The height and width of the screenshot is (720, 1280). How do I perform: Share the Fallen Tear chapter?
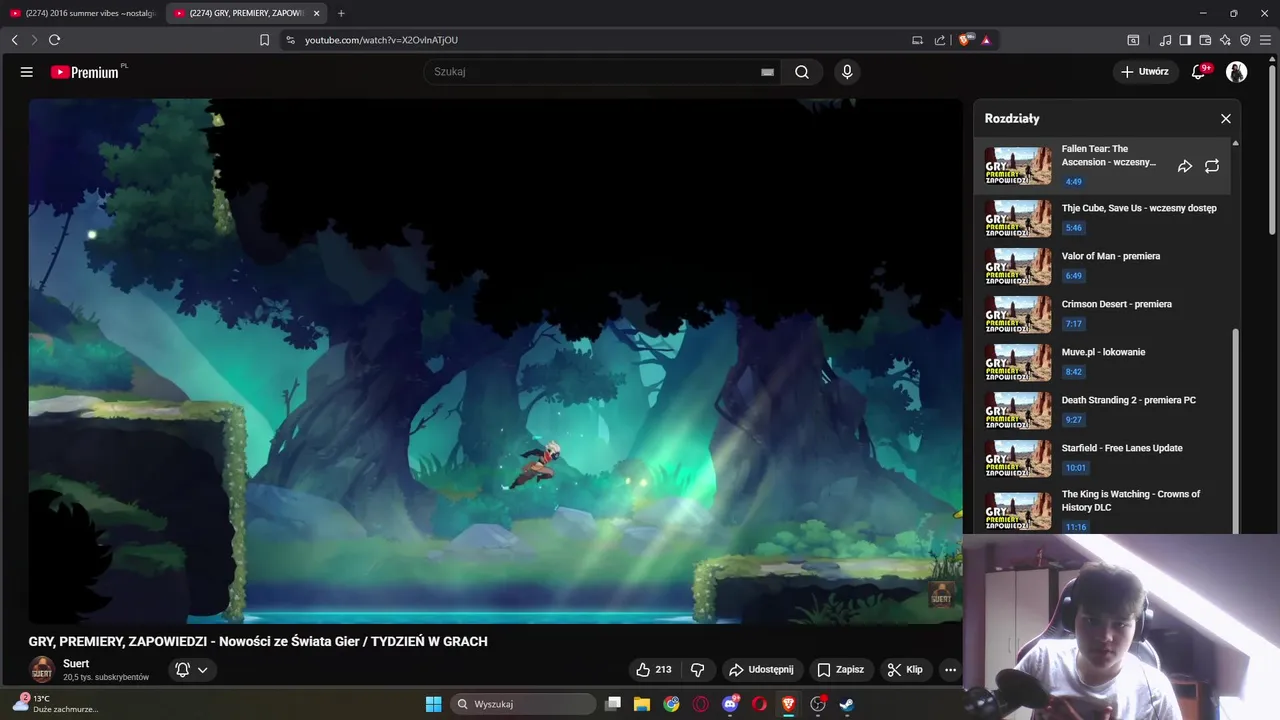(1185, 166)
